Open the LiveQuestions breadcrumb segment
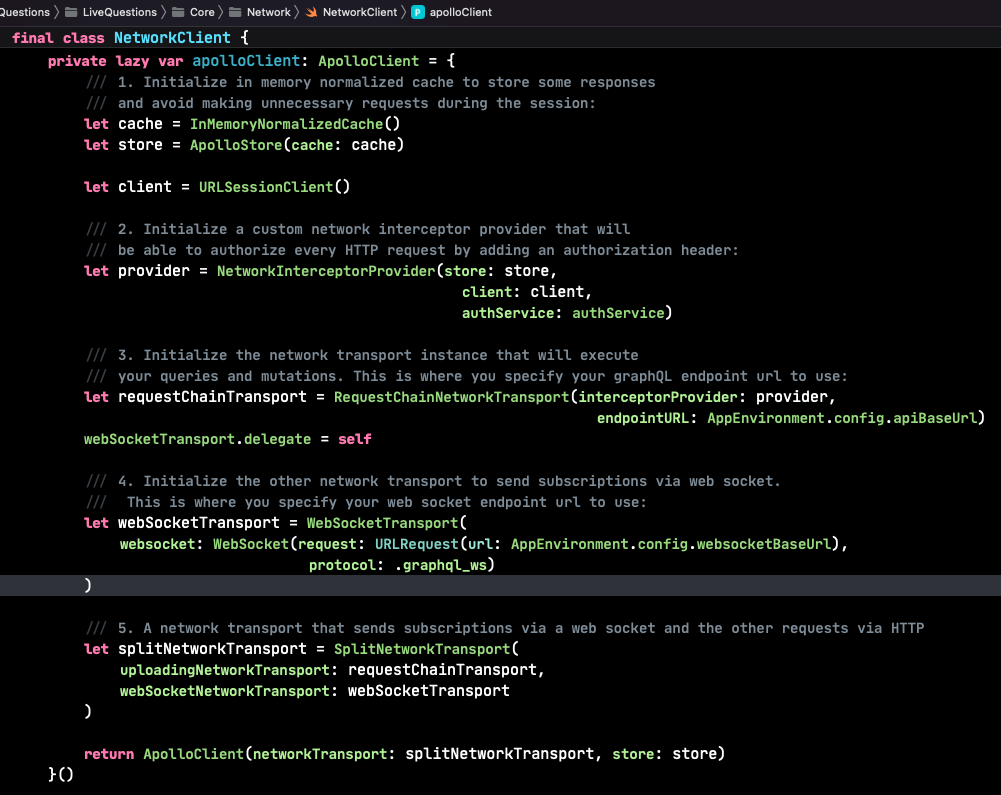1001x795 pixels. point(119,12)
